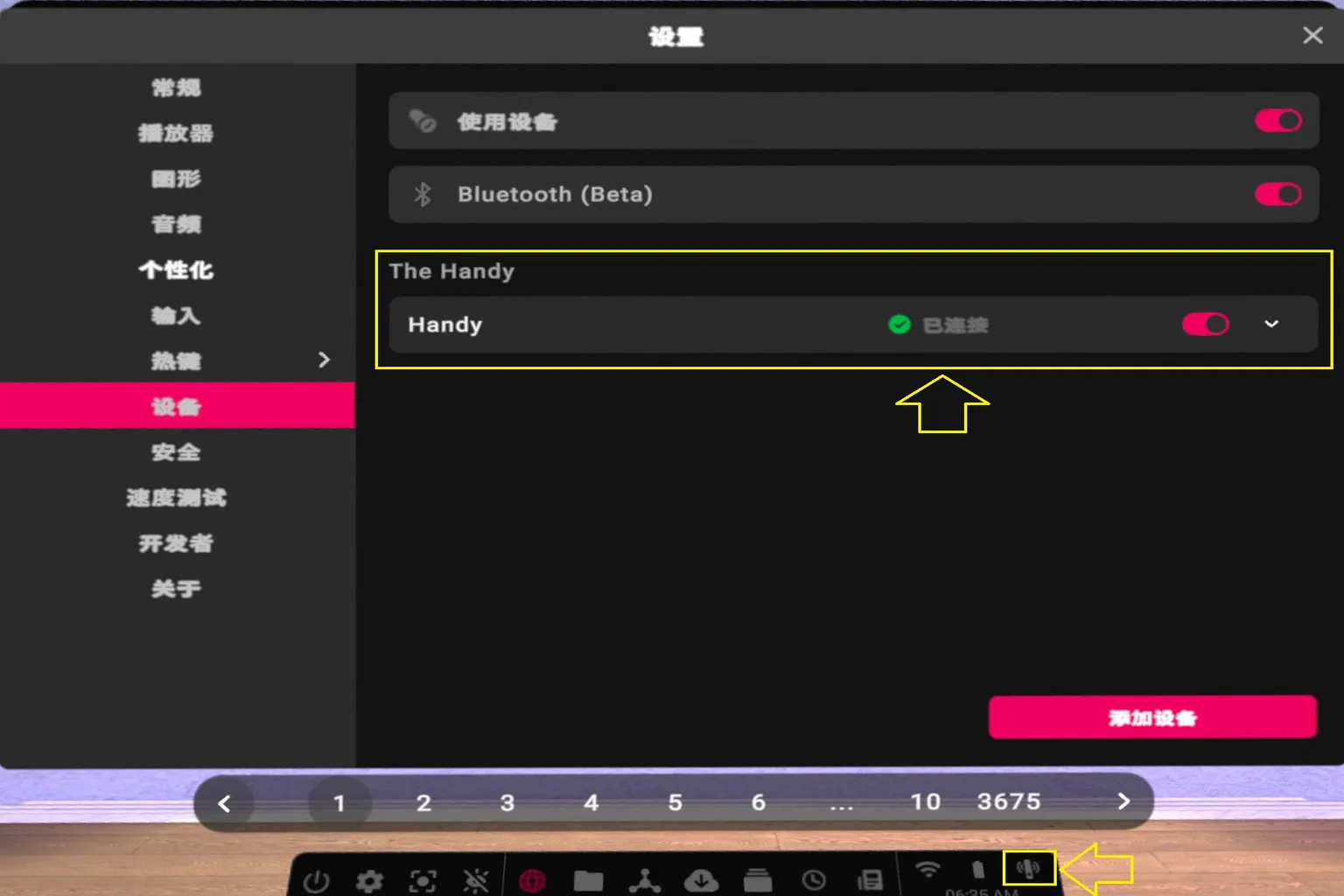Viewport: 1344px width, 896px height.
Task: Turn off the Handy device toggle
Action: tap(1206, 325)
